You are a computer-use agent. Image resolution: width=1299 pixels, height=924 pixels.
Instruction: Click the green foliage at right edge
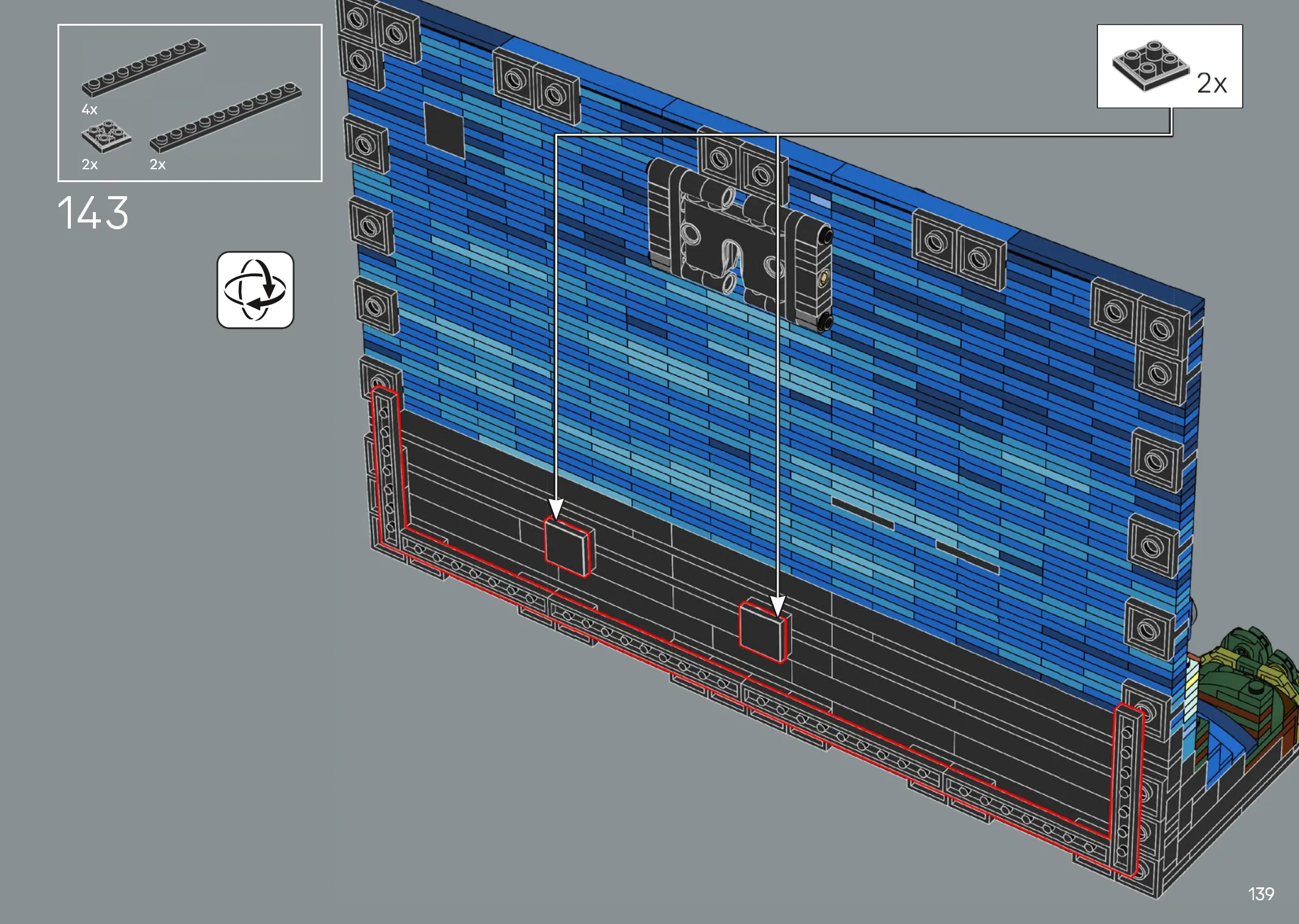(x=1246, y=685)
